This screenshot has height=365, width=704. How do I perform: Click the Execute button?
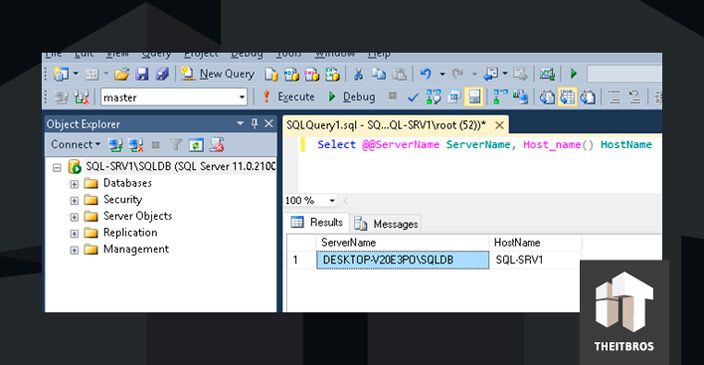[x=288, y=97]
